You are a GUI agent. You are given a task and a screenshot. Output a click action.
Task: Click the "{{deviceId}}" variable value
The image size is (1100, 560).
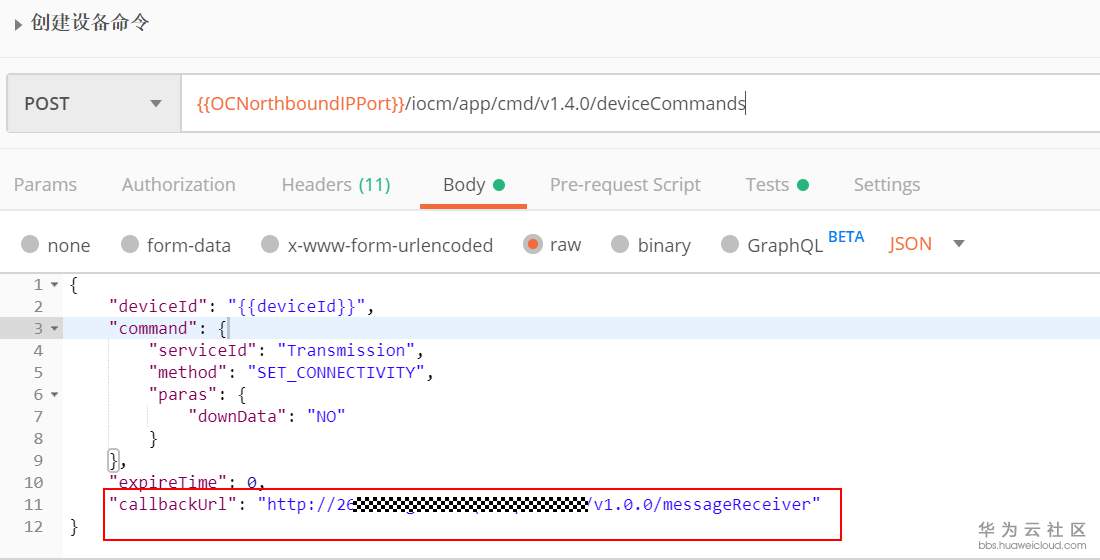tap(297, 306)
